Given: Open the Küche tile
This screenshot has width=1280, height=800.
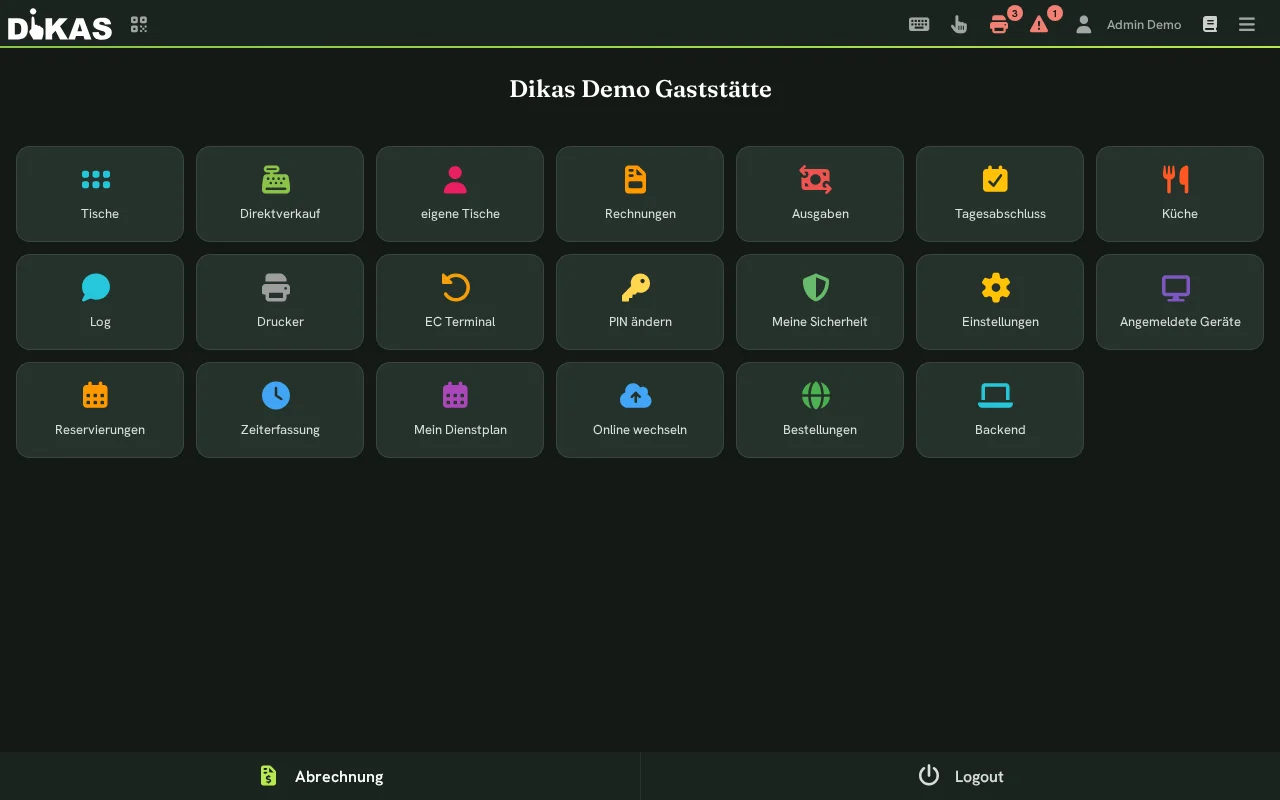Looking at the screenshot, I should (1180, 194).
